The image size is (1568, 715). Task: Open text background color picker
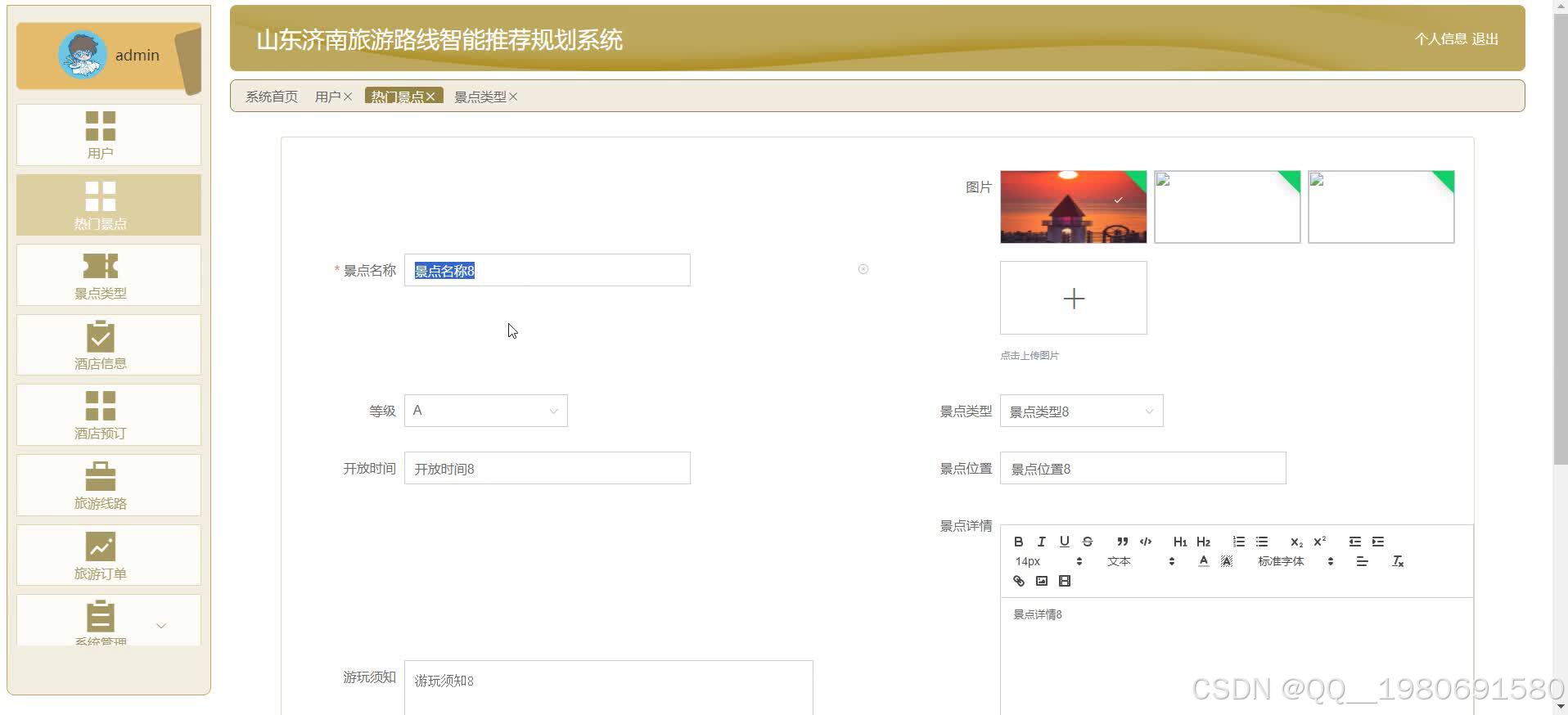click(x=1226, y=561)
